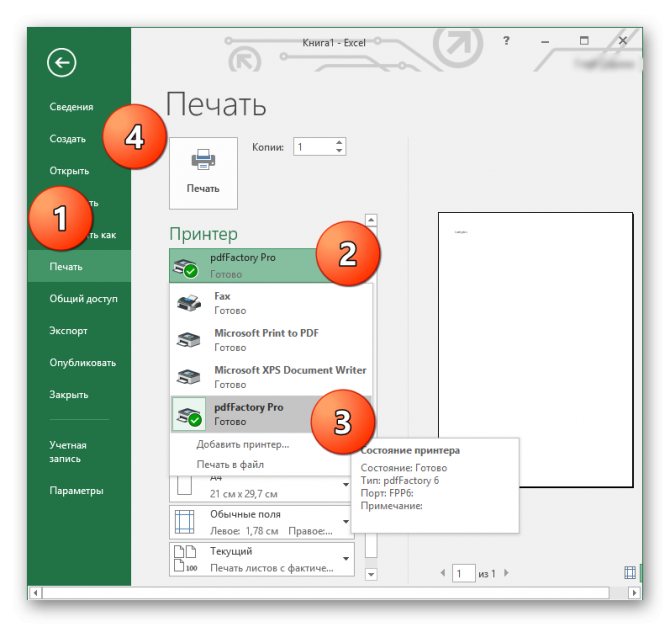Open Учетная запись in the sidebar
Image resolution: width=670 pixels, height=627 pixels.
(68, 452)
